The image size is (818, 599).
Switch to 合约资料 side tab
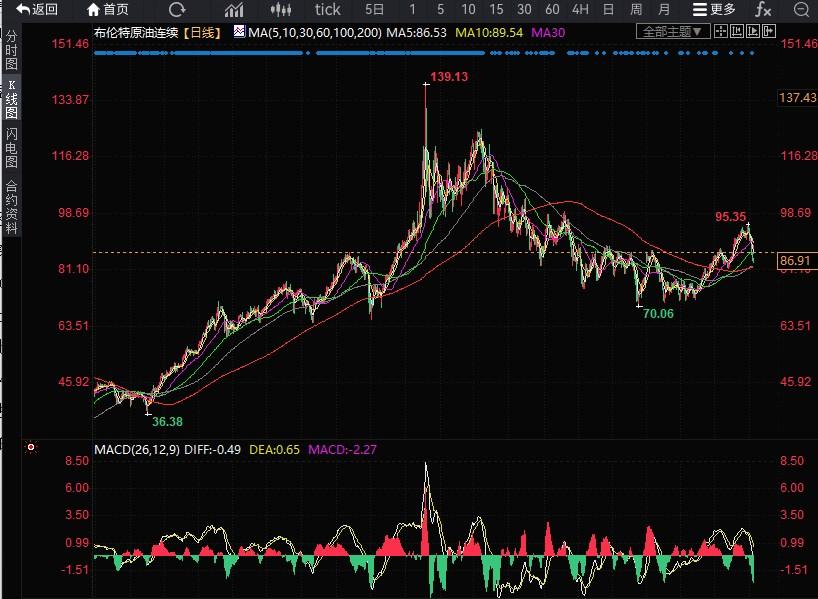click(x=11, y=207)
